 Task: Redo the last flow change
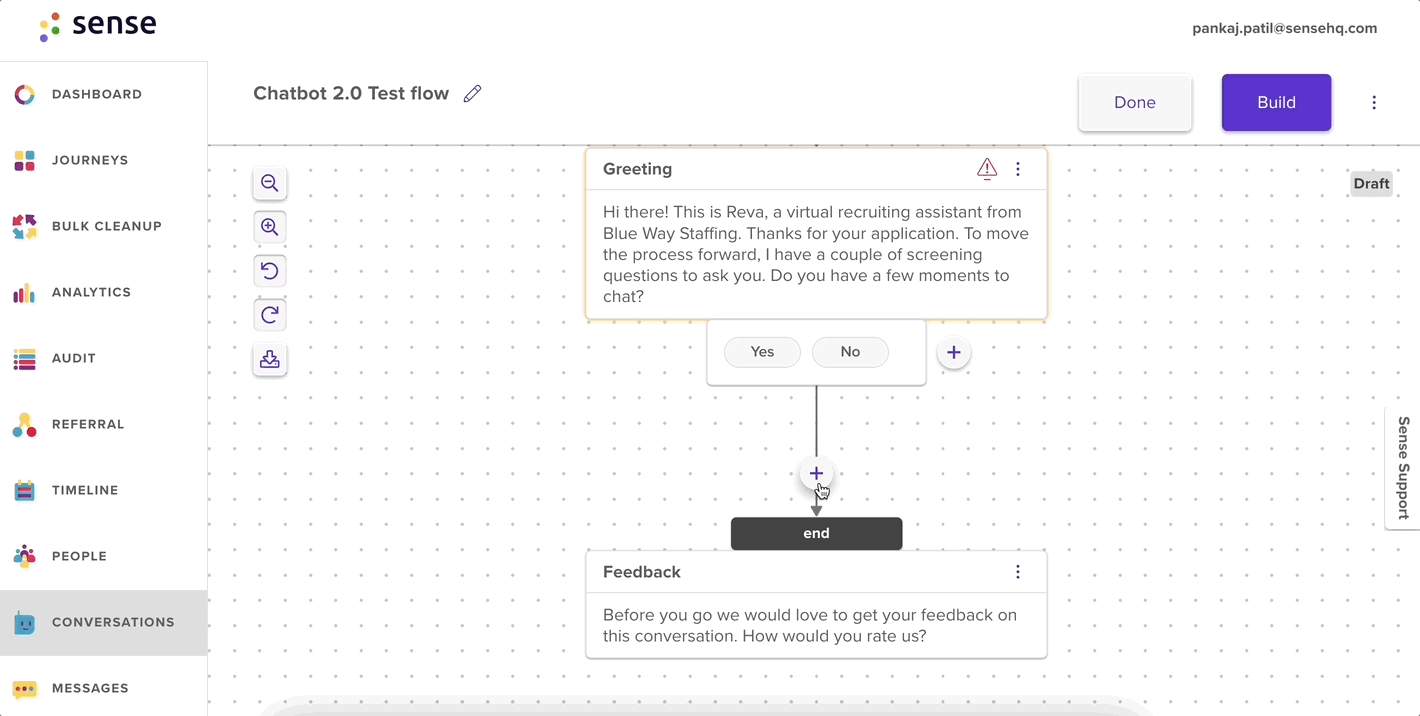pos(270,315)
